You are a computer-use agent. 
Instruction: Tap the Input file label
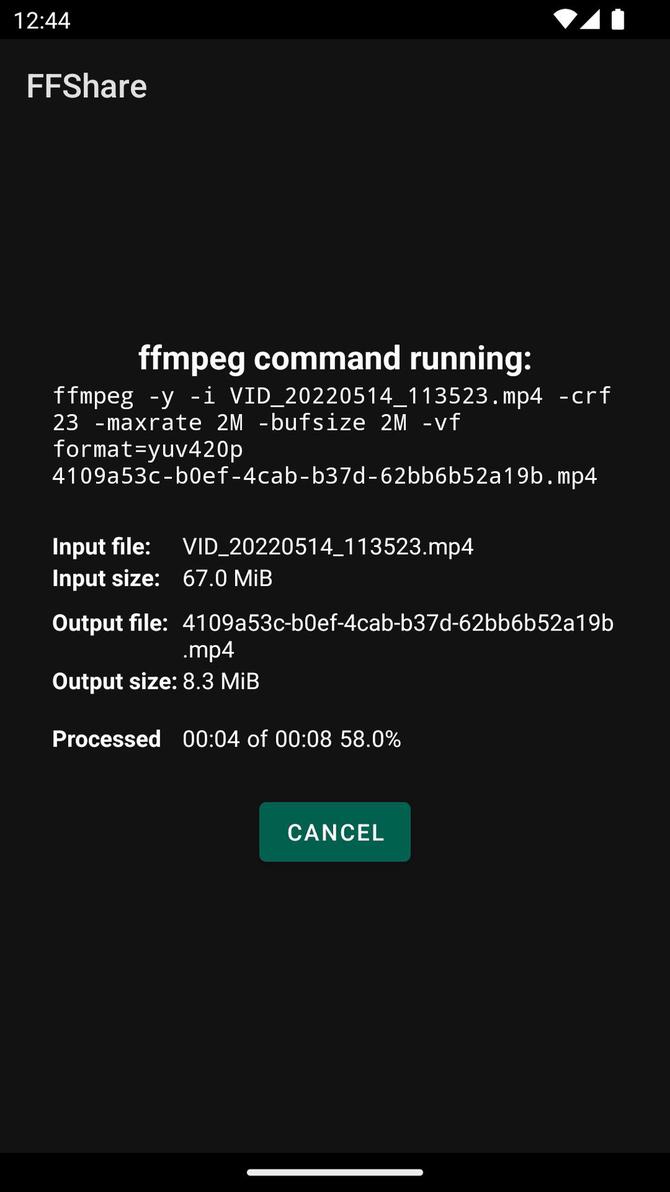tap(100, 546)
